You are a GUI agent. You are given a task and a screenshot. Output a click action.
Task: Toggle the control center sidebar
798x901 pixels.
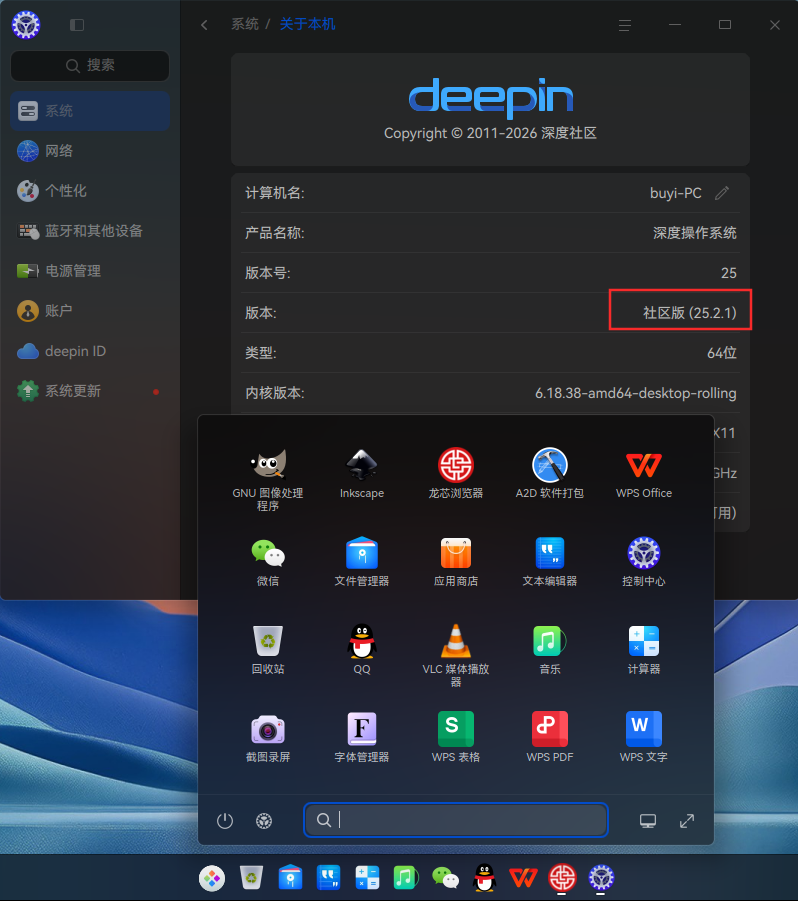pos(77,25)
